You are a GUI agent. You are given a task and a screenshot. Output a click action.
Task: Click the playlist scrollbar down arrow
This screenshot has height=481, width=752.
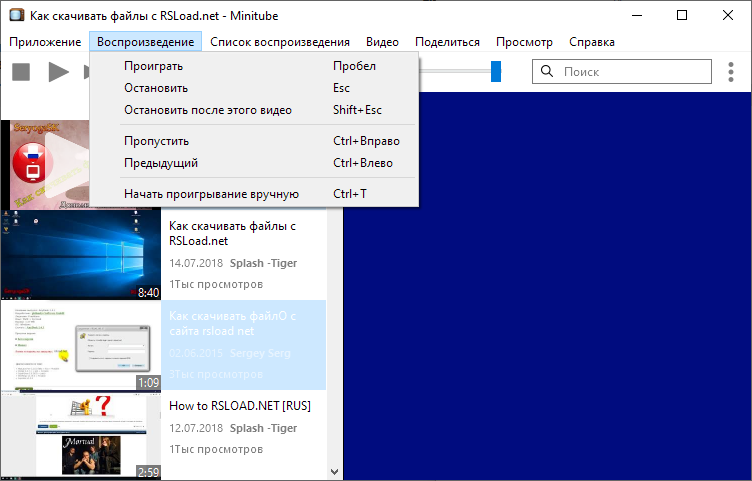(334, 472)
